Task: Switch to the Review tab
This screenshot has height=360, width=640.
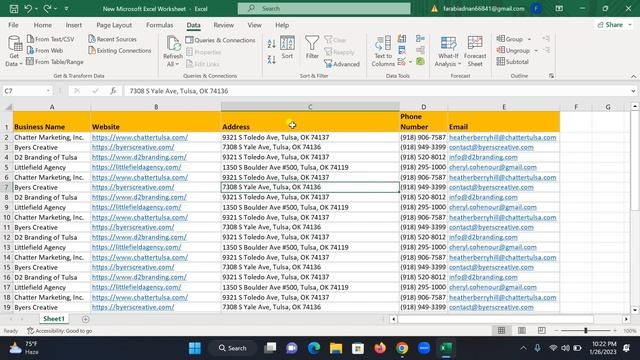Action: pyautogui.click(x=224, y=25)
